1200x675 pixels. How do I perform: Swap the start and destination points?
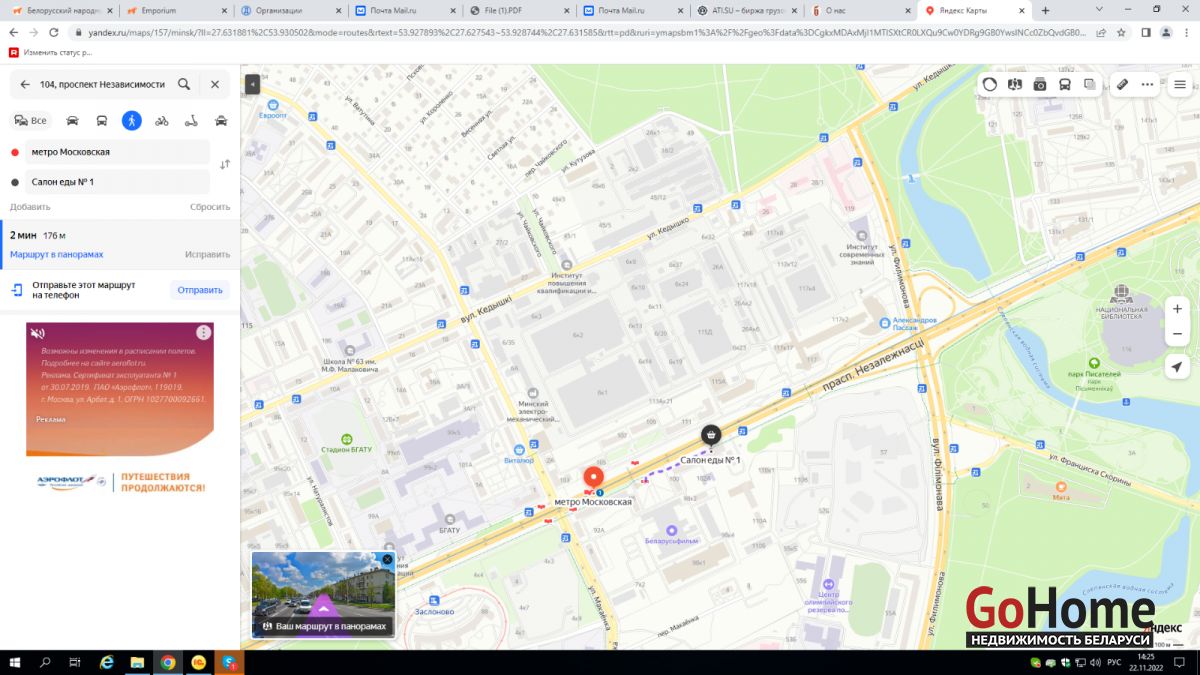[225, 165]
